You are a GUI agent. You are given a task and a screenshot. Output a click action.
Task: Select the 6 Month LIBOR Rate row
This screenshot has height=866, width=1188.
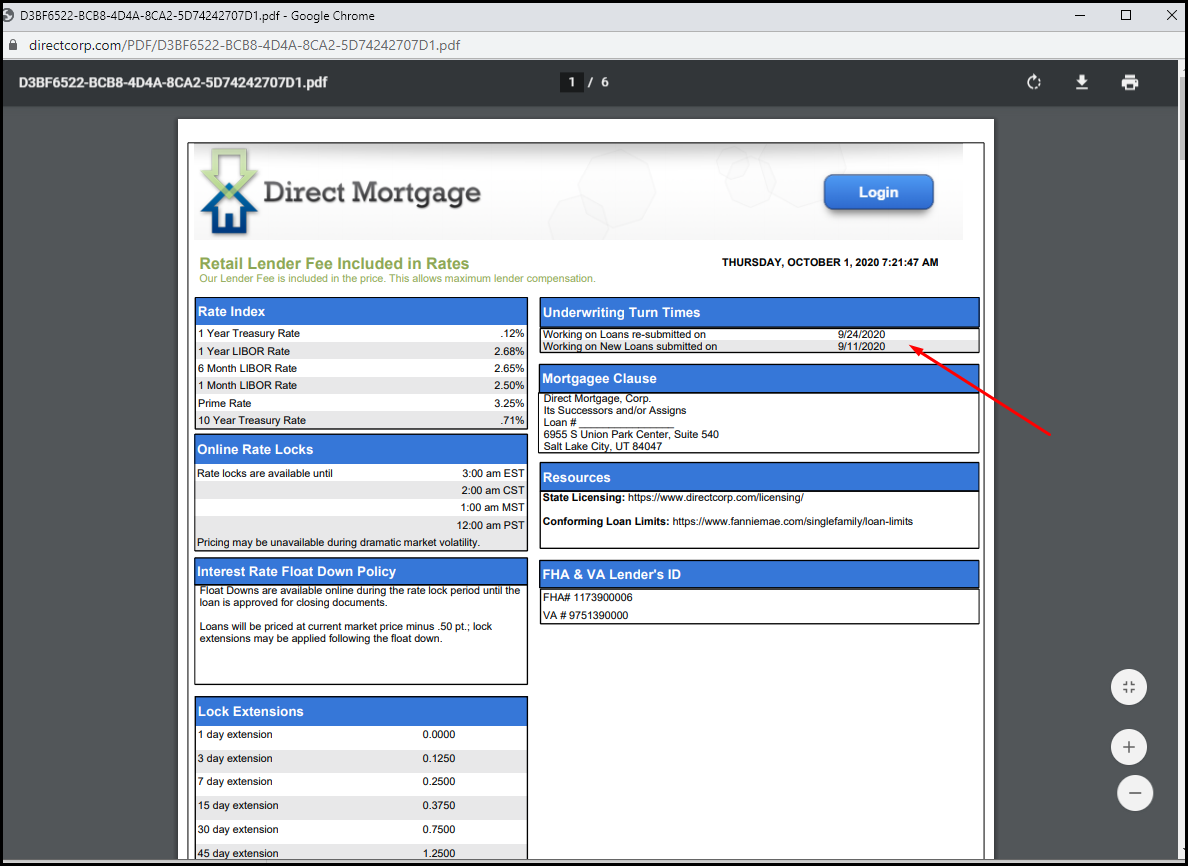361,368
